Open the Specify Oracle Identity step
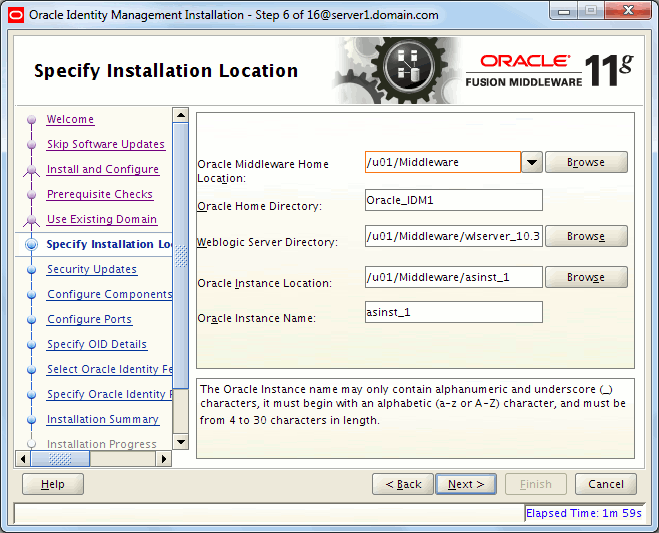The image size is (659, 533). click(x=109, y=394)
